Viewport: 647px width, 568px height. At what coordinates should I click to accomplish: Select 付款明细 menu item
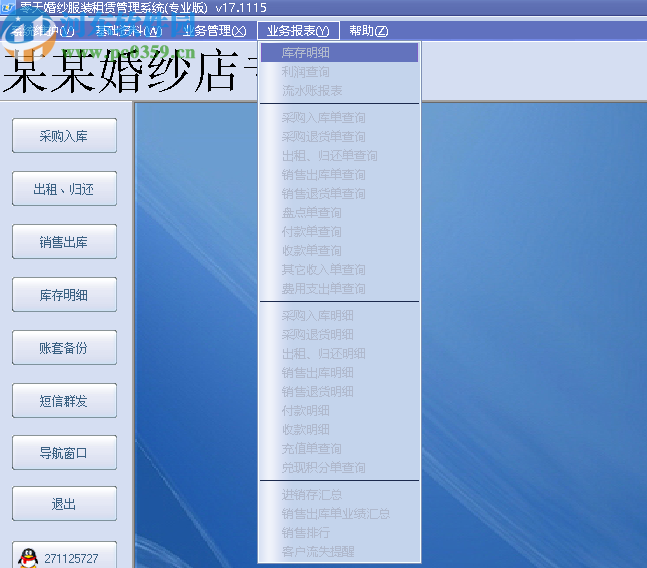point(339,411)
